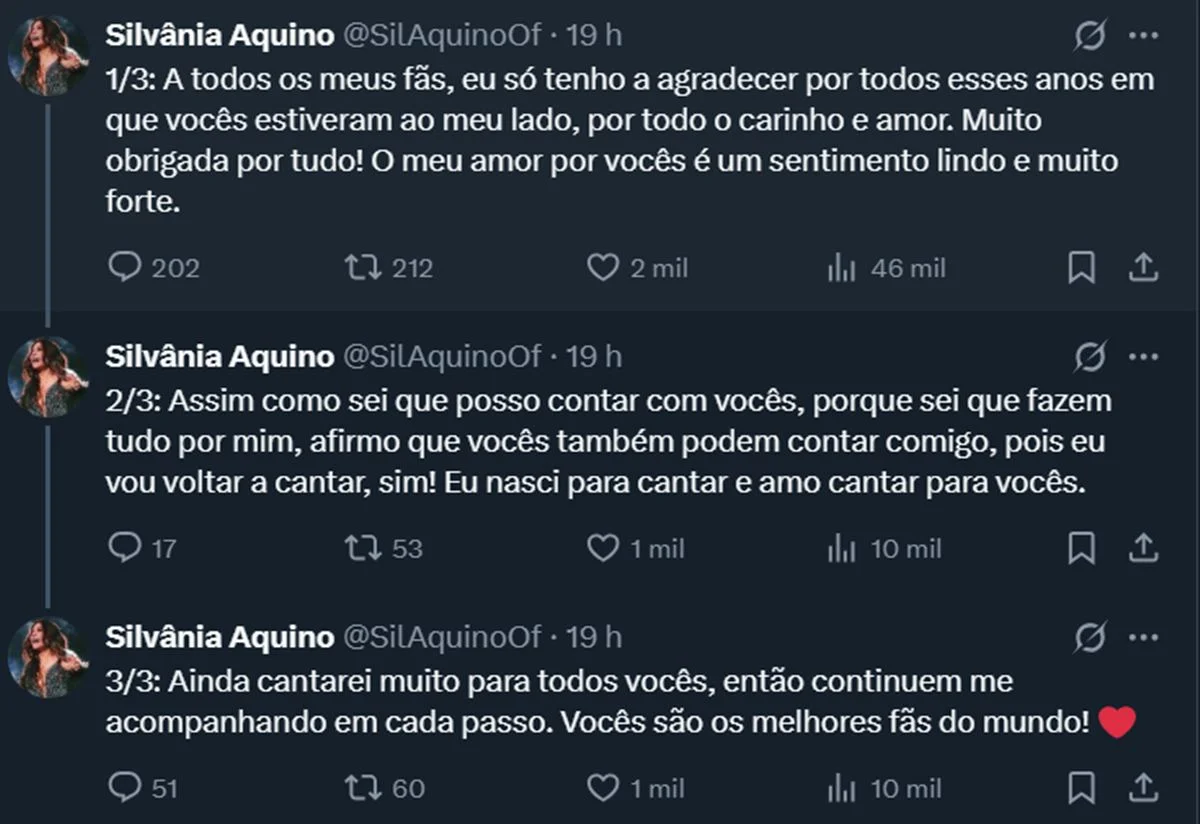Screen dimensions: 1200x824
Task: View analytics of the 46 mil views tweet
Action: click(841, 268)
